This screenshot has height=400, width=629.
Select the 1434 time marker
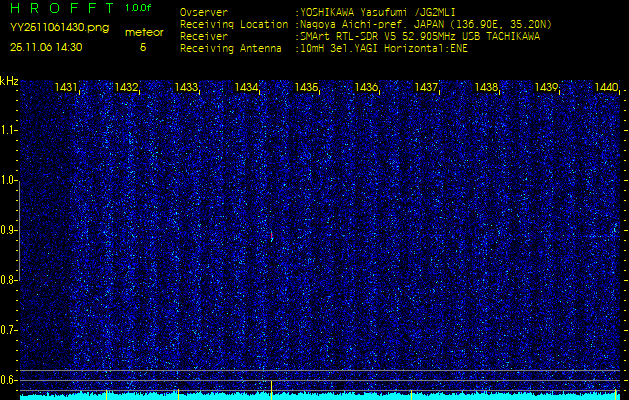(246, 88)
